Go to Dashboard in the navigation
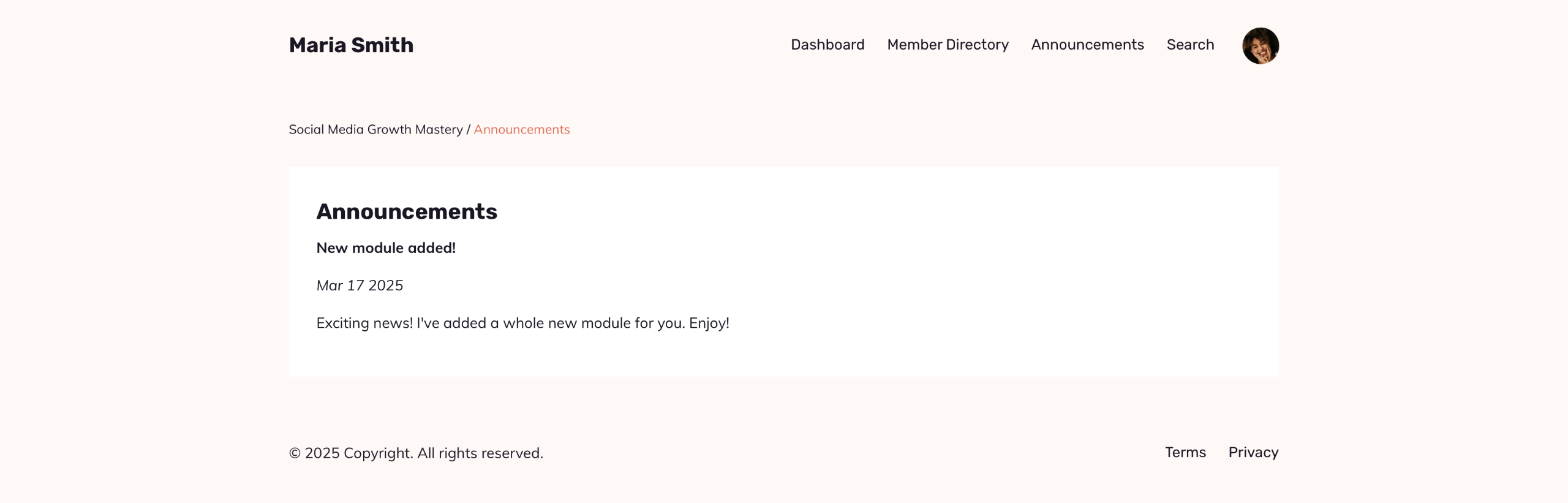1568x503 pixels. click(x=827, y=45)
